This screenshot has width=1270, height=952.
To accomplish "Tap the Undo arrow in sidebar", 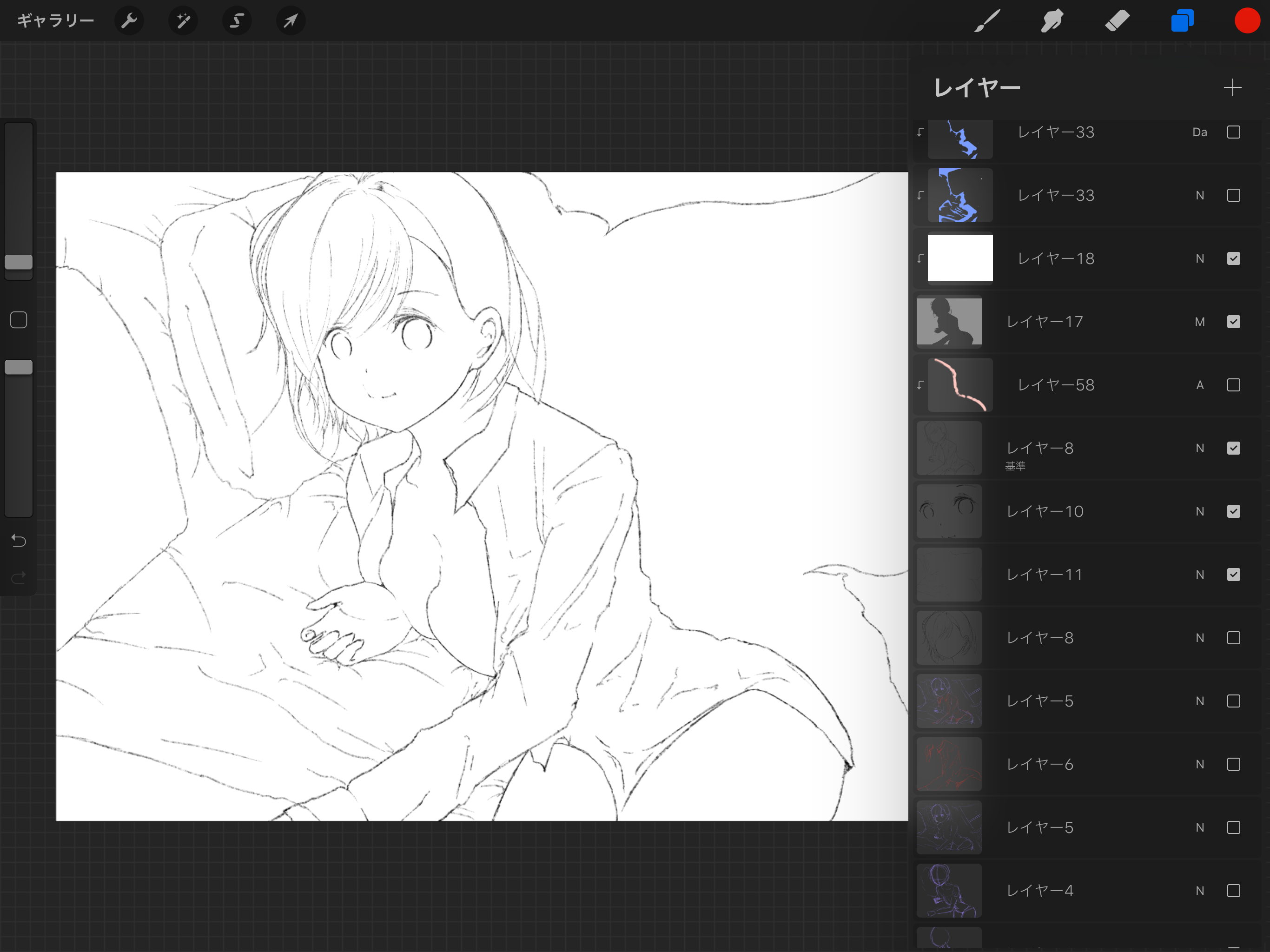I will pyautogui.click(x=19, y=540).
